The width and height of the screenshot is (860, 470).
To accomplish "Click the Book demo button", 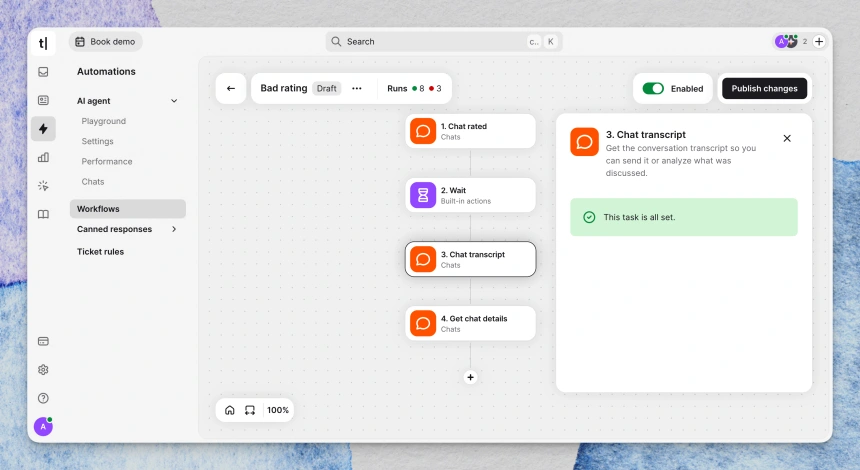I will (x=105, y=42).
